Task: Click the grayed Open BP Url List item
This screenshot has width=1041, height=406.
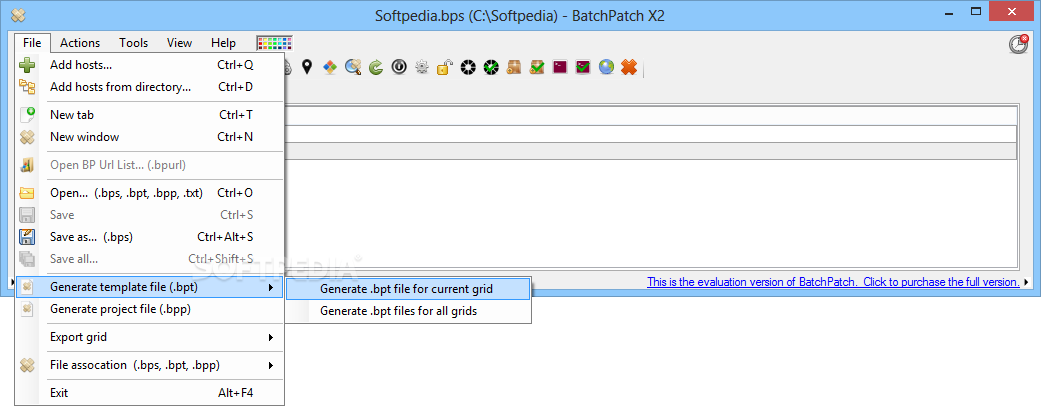Action: tap(150, 165)
